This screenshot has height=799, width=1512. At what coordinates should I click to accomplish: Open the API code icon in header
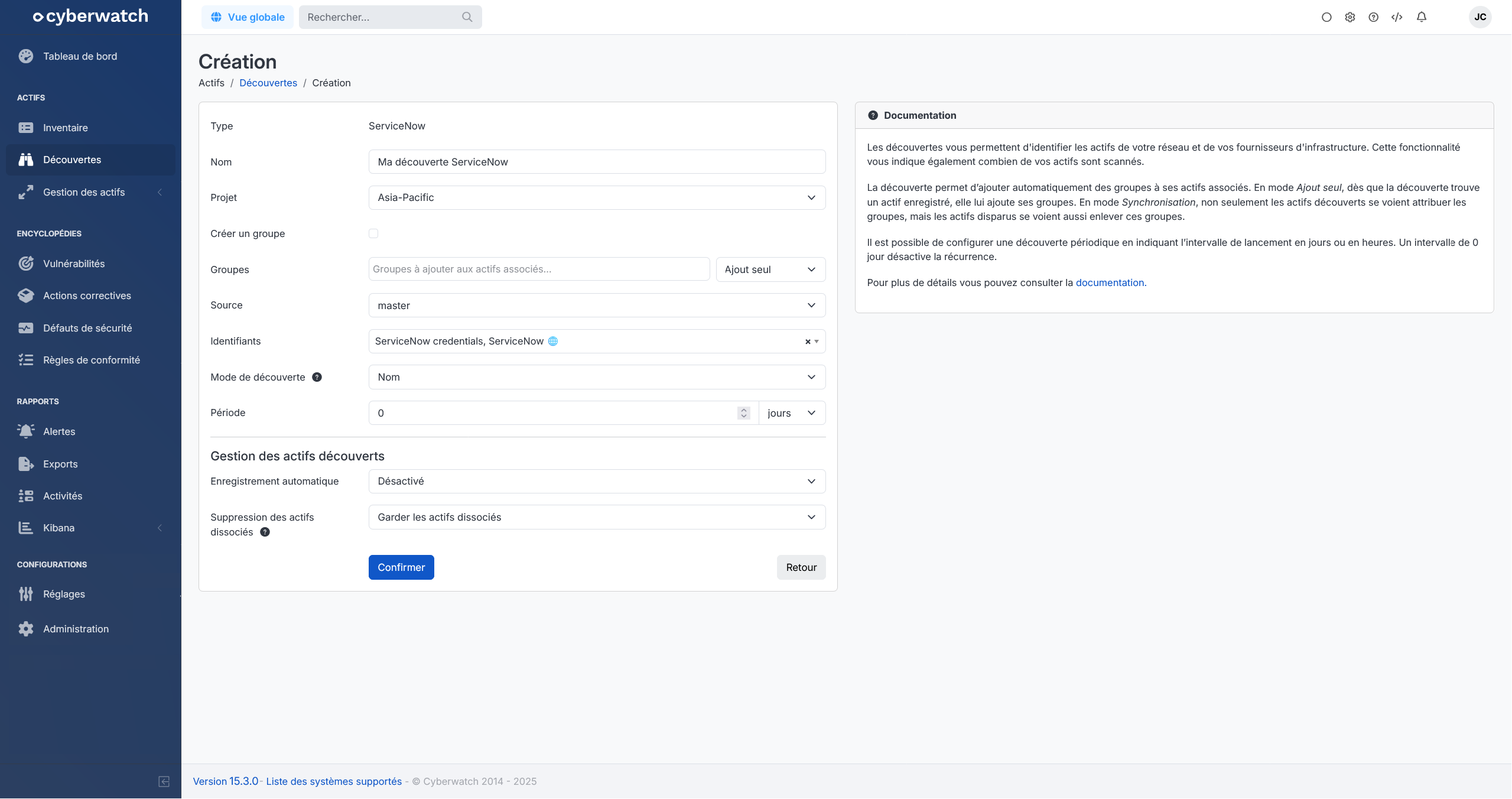[x=1397, y=17]
